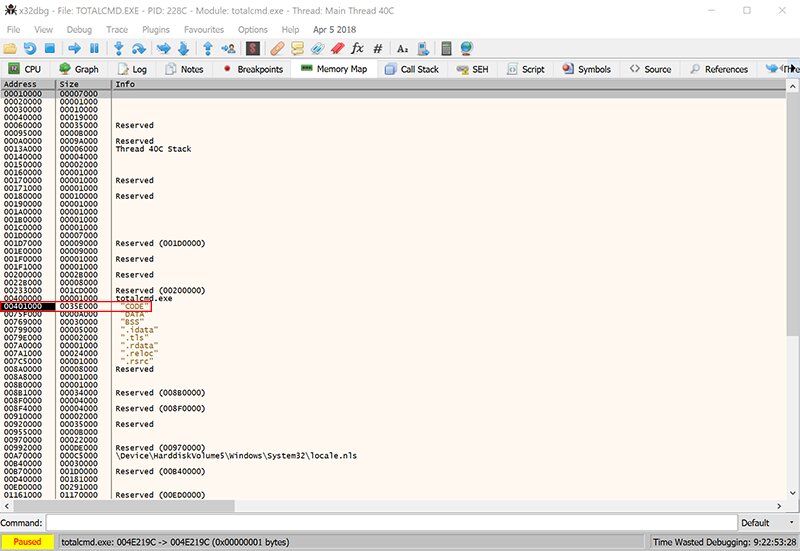Click the Command input field

click(391, 522)
